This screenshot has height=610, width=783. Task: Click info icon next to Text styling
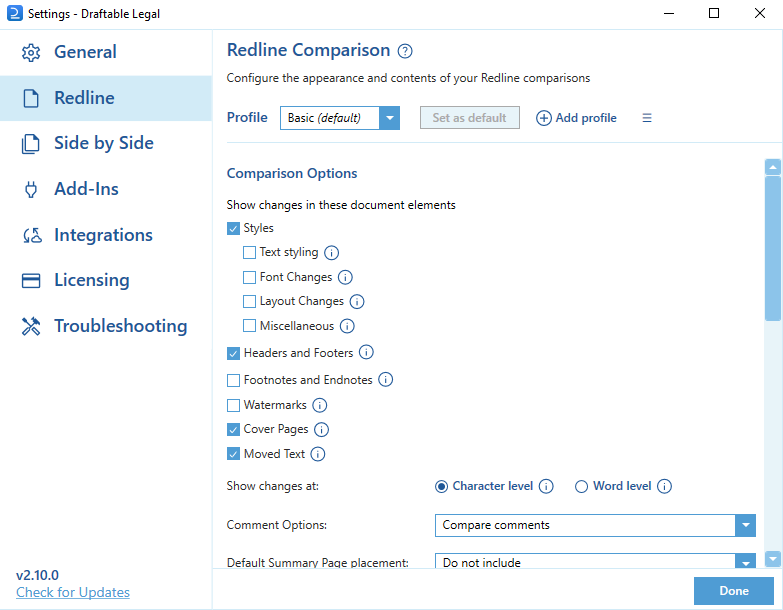point(332,253)
